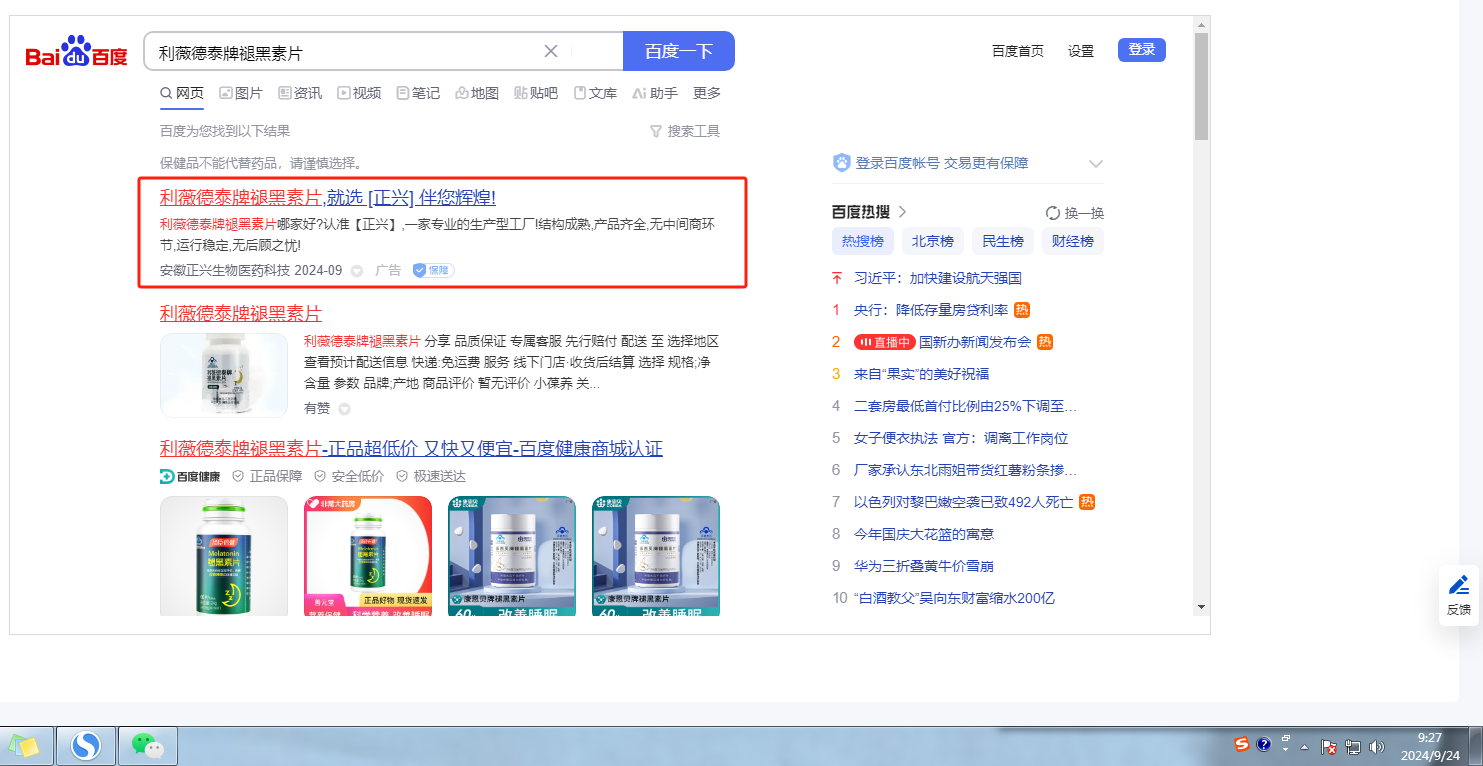Click the top arrow icon beside 习近平 headline
The height and width of the screenshot is (766, 1483).
click(837, 278)
